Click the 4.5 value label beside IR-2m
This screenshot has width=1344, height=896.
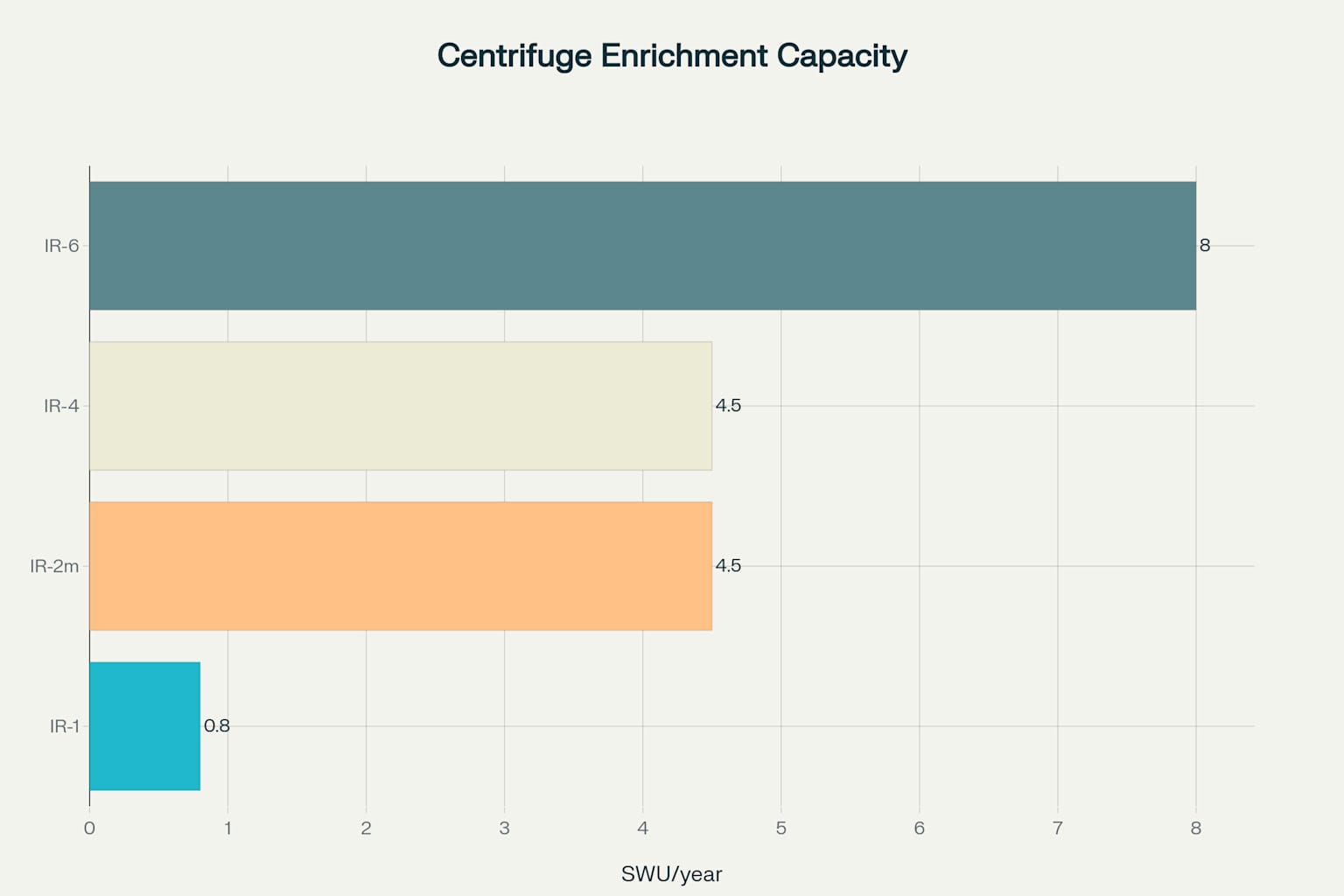tap(728, 566)
